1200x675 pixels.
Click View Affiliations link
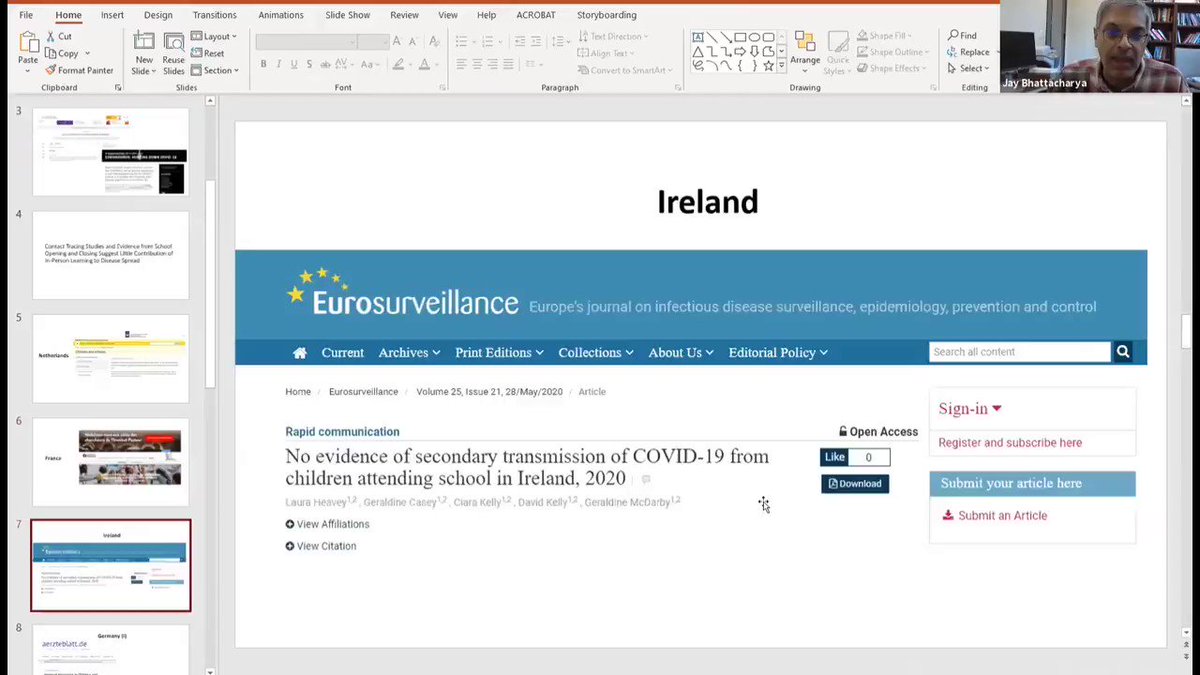pos(327,524)
